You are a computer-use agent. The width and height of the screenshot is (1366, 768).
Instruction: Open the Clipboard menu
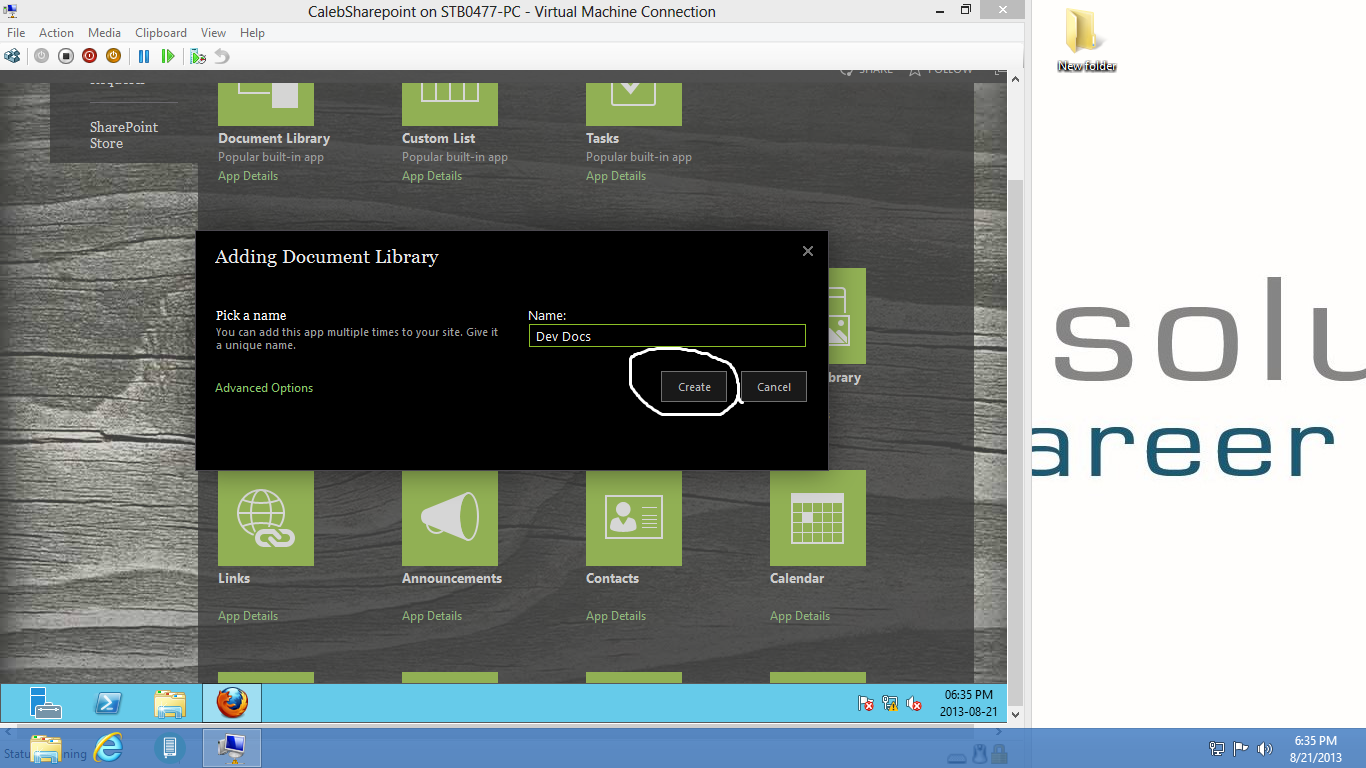(160, 33)
